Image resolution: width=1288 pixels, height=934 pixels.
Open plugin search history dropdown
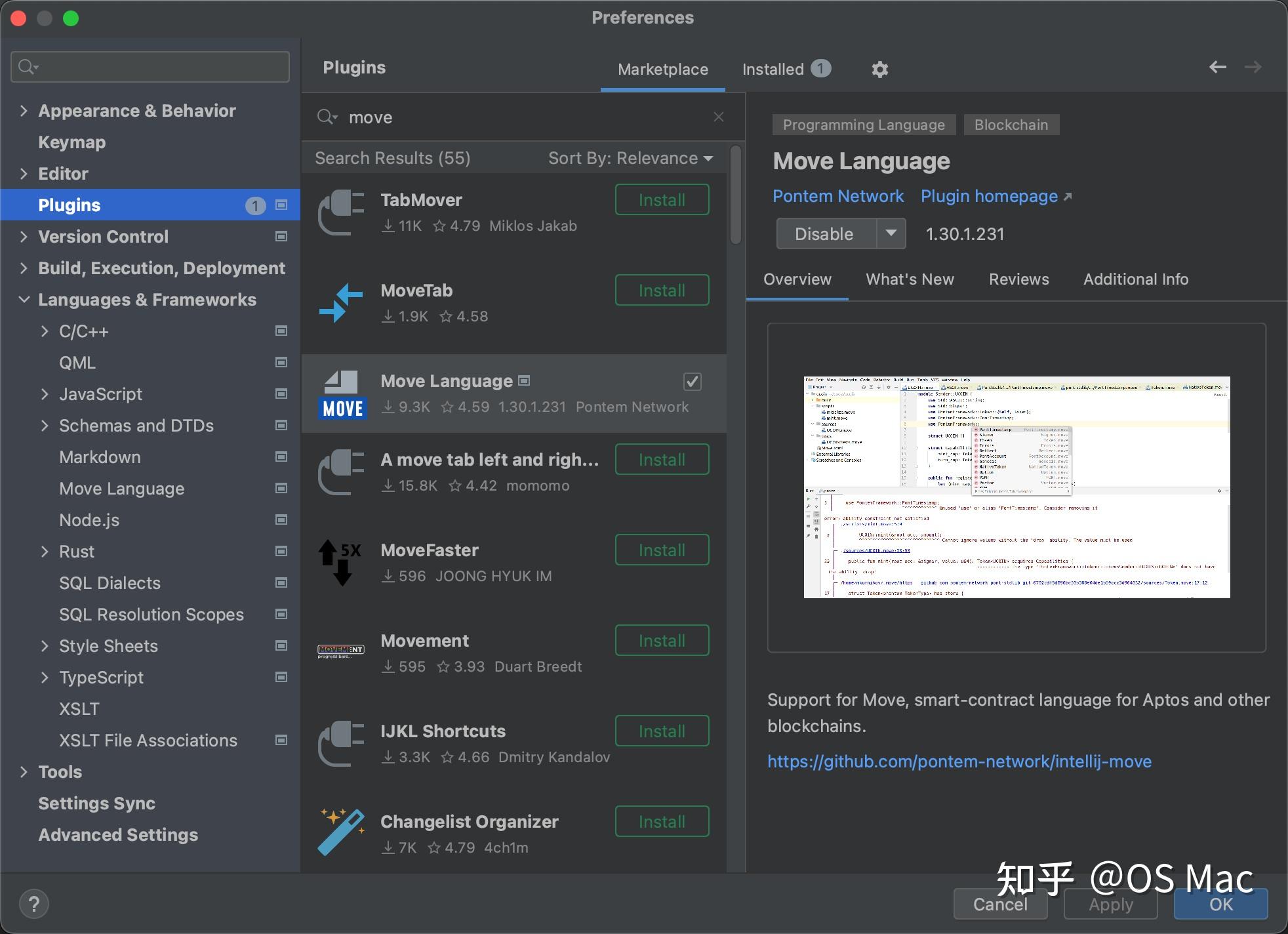(x=327, y=117)
